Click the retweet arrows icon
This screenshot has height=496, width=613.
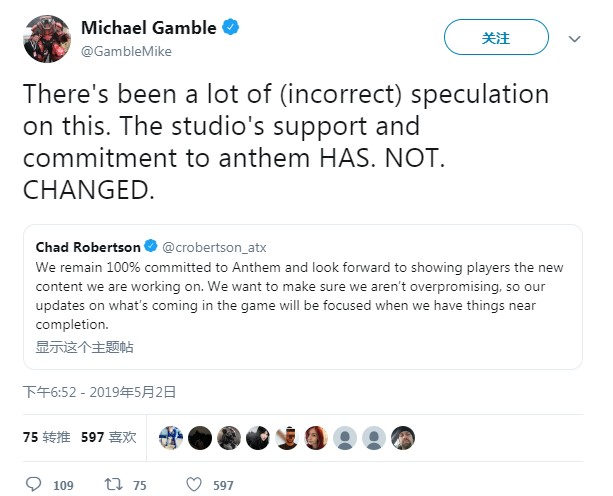pyautogui.click(x=114, y=484)
